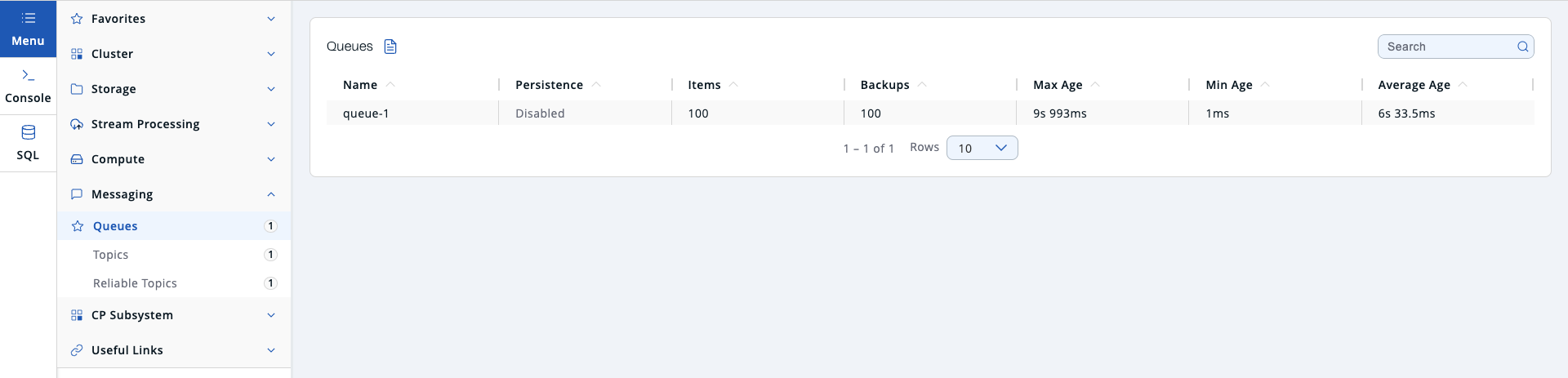Open the Rows per page dropdown
Viewport: 1568px width, 378px height.
coord(982,148)
